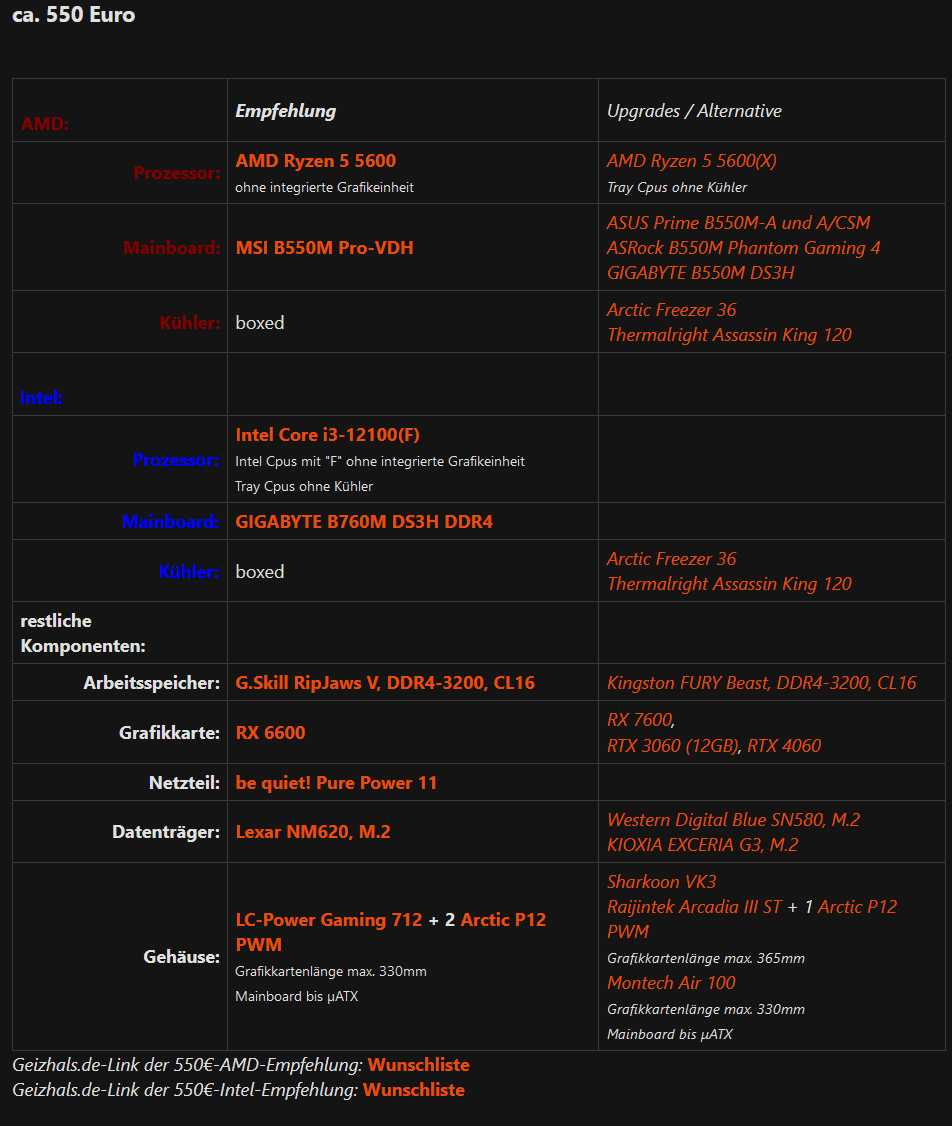Click the 'boxed' text in Intel Kühler row
952x1126 pixels.
tap(260, 572)
